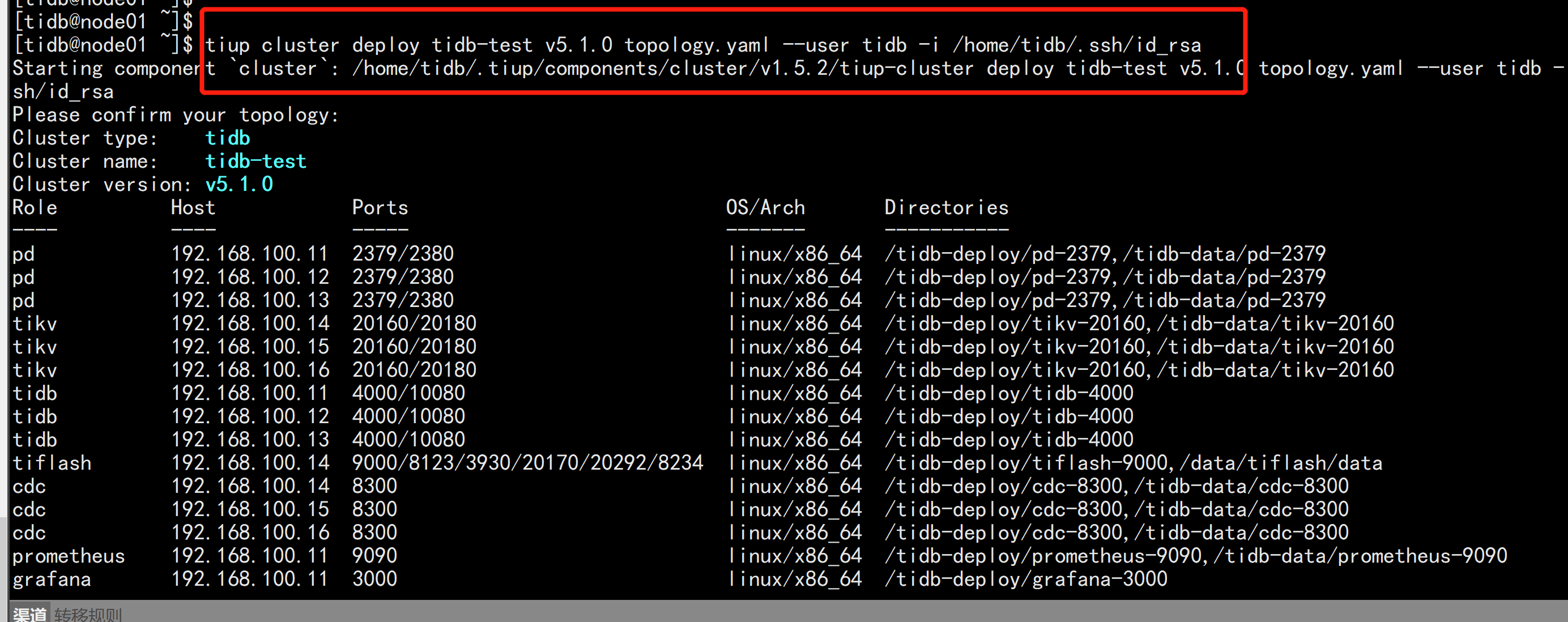The image size is (1568, 622).
Task: Click tiflash directory /data/tiflash/data entry
Action: (1281, 463)
